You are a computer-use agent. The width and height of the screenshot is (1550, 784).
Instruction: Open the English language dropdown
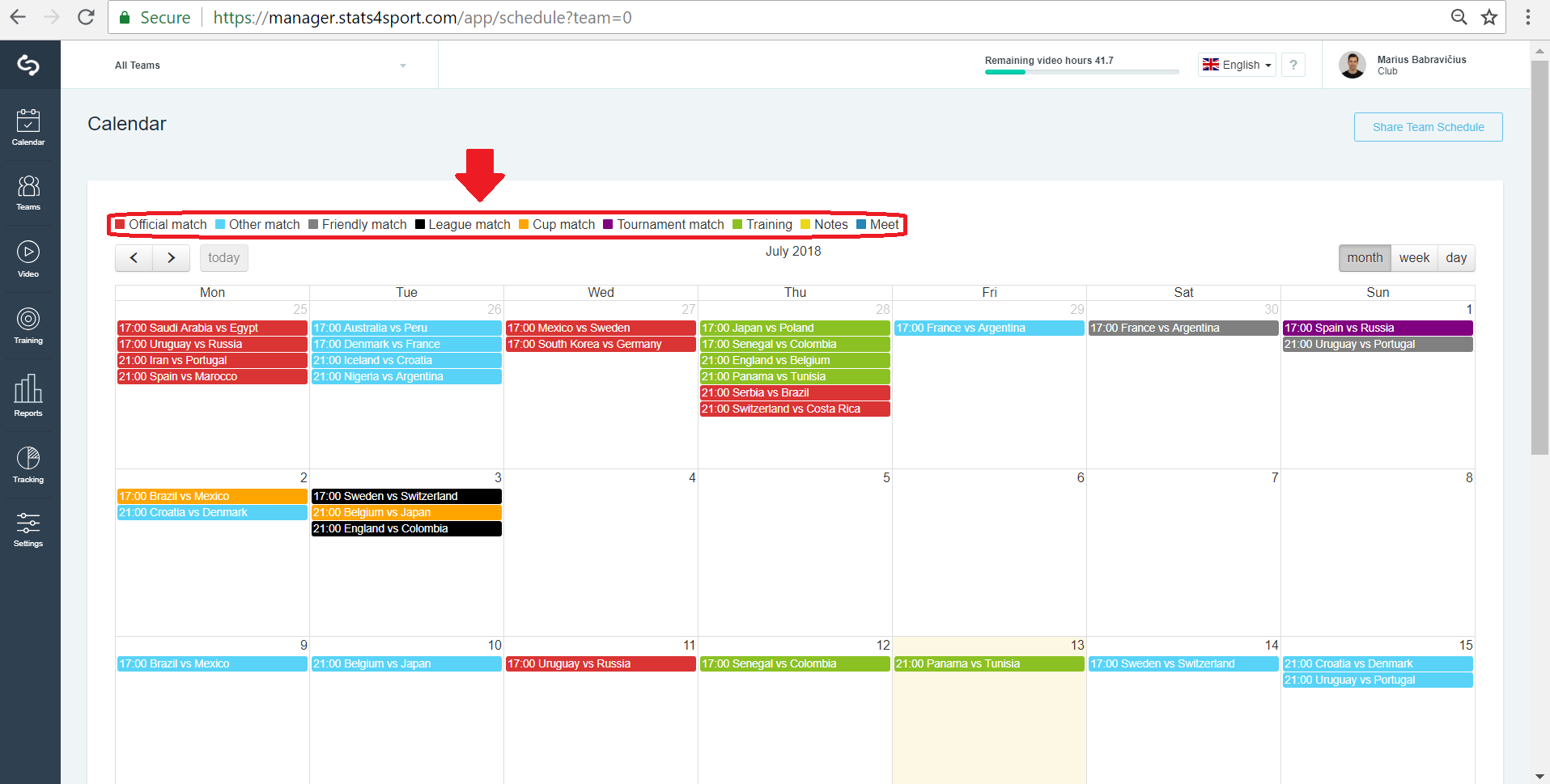click(1237, 65)
